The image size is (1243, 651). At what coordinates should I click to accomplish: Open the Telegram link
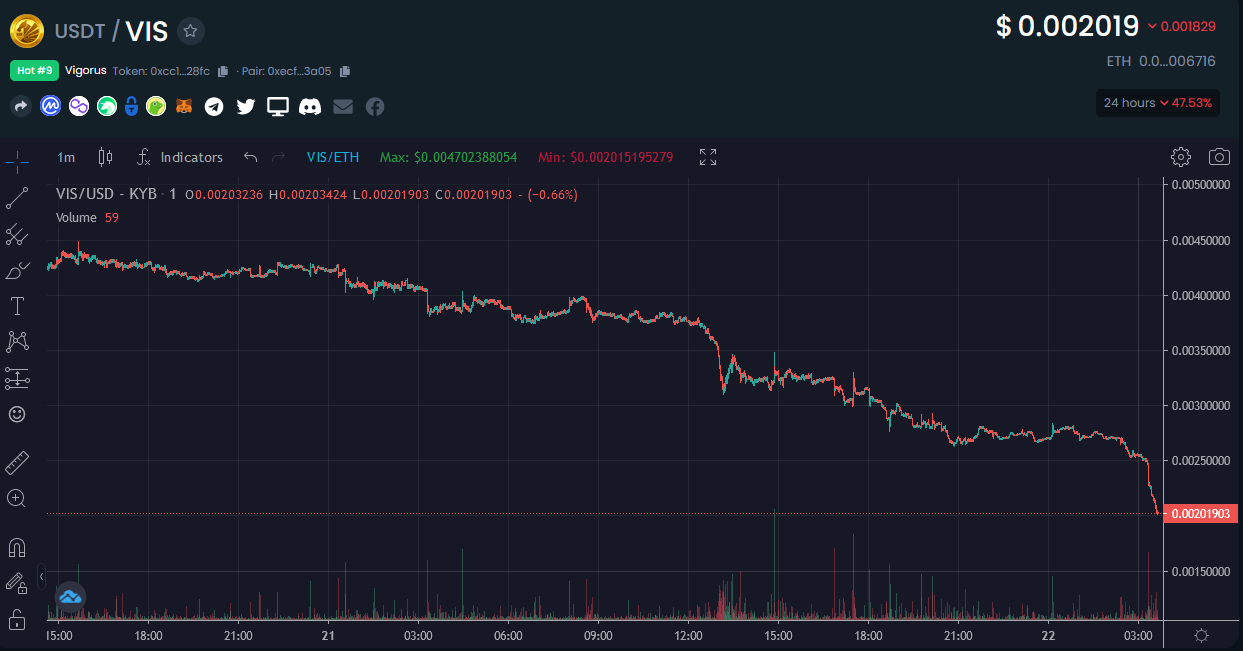[x=214, y=106]
